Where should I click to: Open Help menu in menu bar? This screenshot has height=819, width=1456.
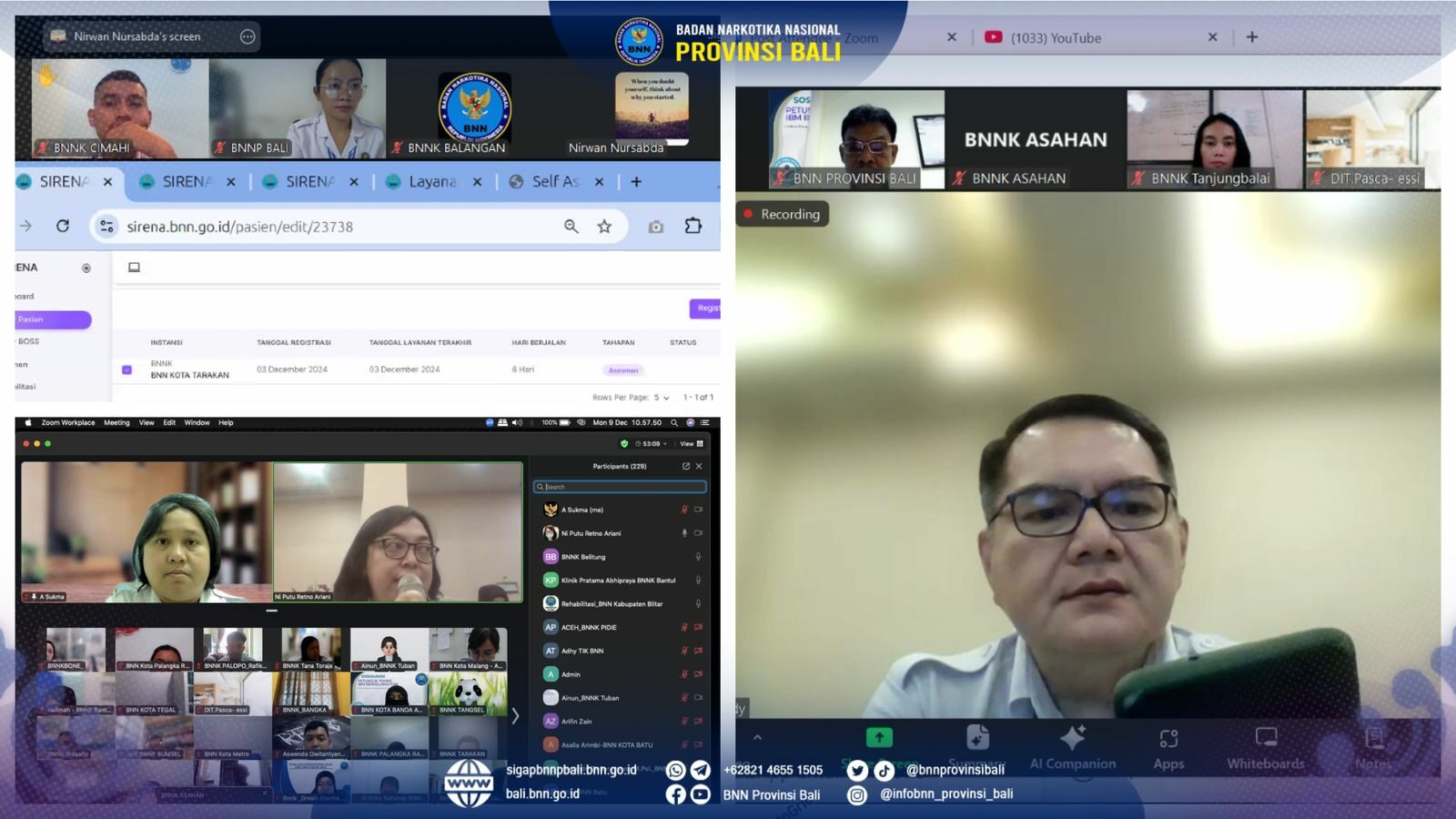(226, 422)
